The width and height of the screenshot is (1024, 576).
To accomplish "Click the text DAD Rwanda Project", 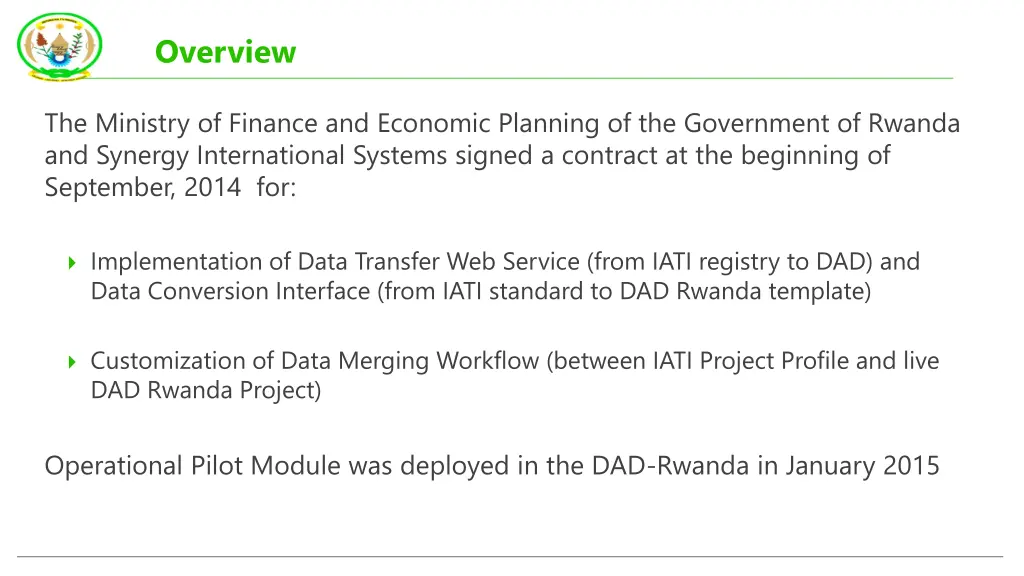I will click(x=203, y=390).
